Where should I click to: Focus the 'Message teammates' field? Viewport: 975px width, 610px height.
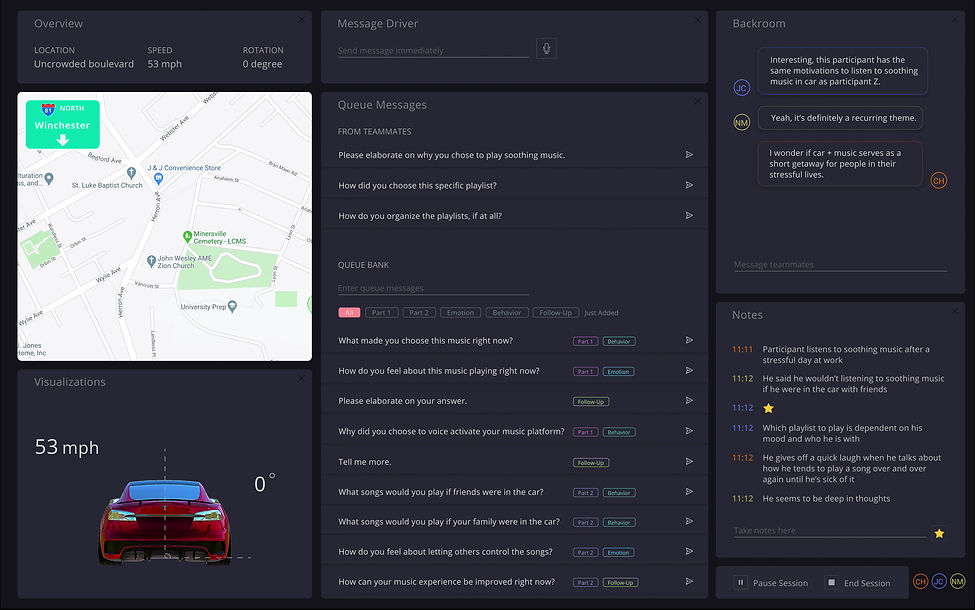840,265
